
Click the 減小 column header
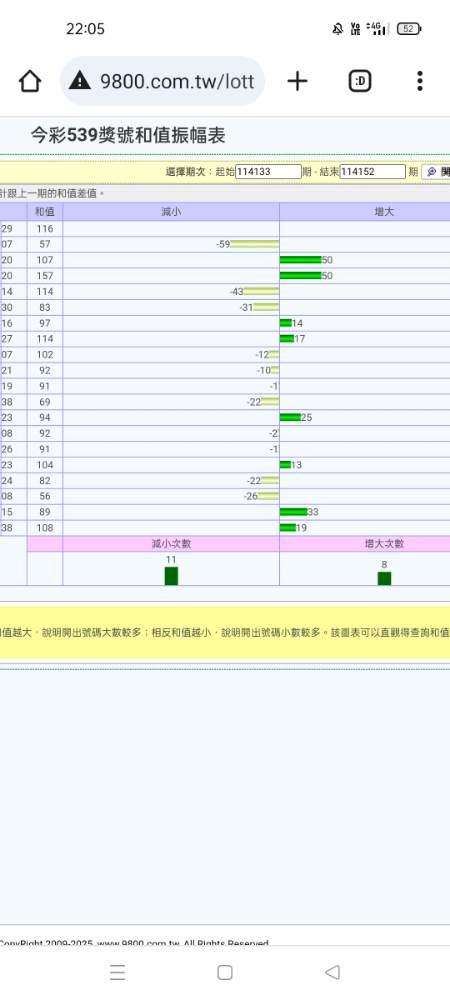click(x=171, y=212)
